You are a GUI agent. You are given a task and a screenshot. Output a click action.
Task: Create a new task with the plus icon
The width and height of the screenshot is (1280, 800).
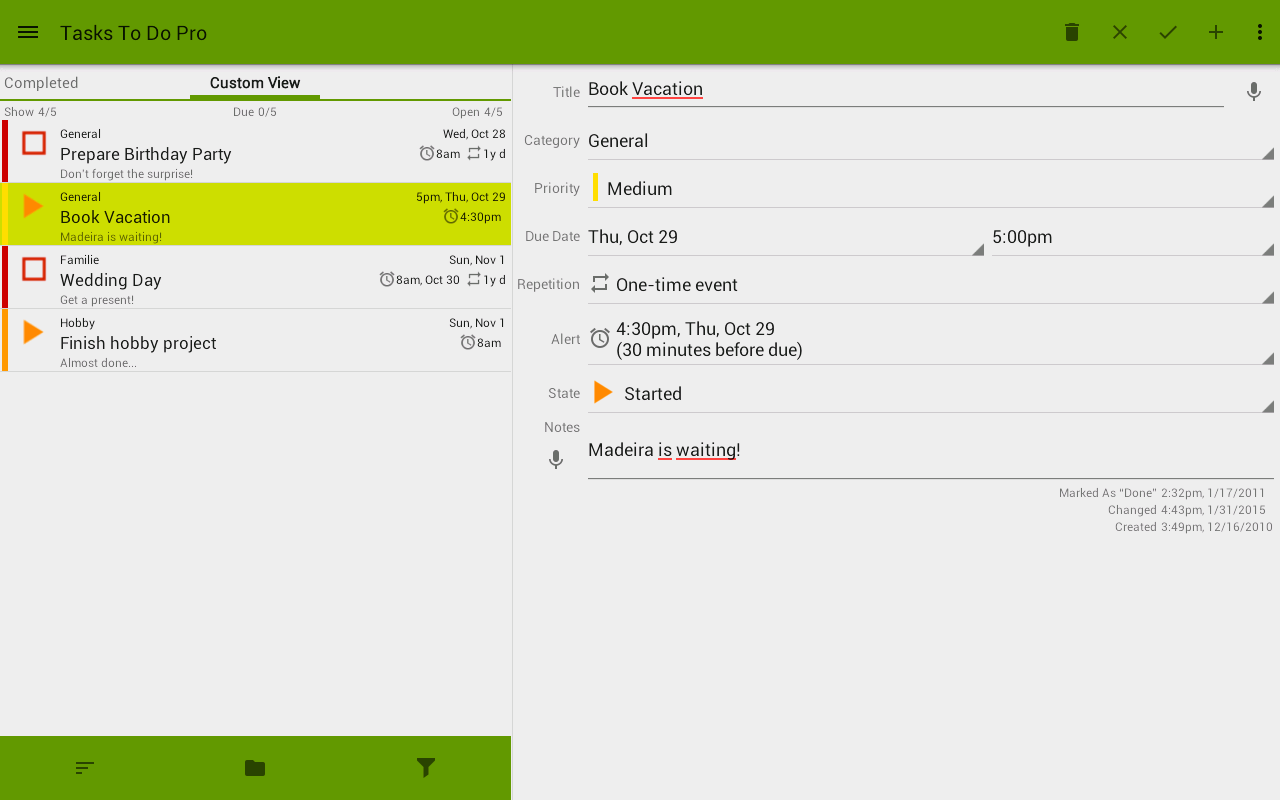(1215, 31)
